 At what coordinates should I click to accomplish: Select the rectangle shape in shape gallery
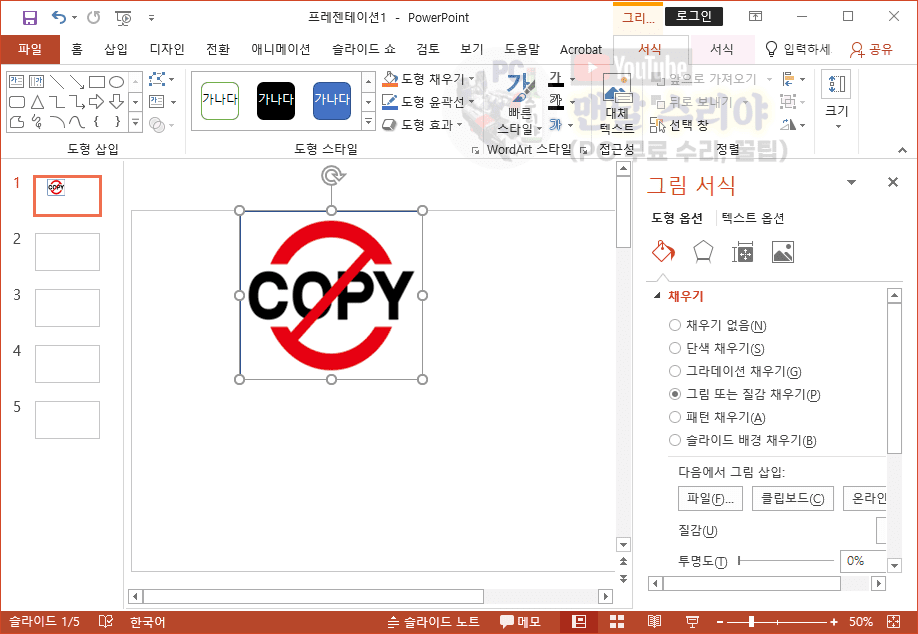pyautogui.click(x=97, y=81)
